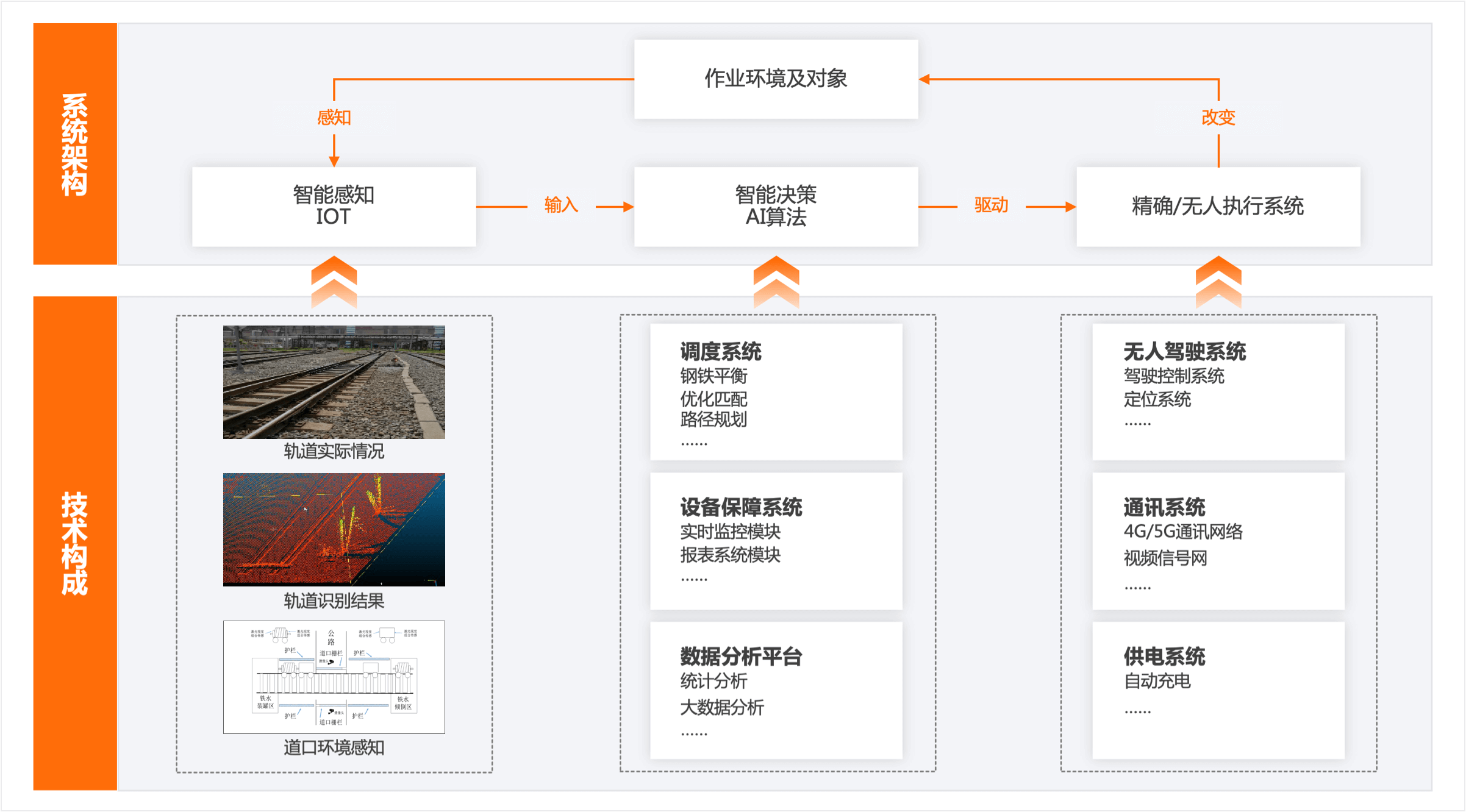Click the 轨道识别结果 caption
This screenshot has height=812, width=1466.
[334, 601]
